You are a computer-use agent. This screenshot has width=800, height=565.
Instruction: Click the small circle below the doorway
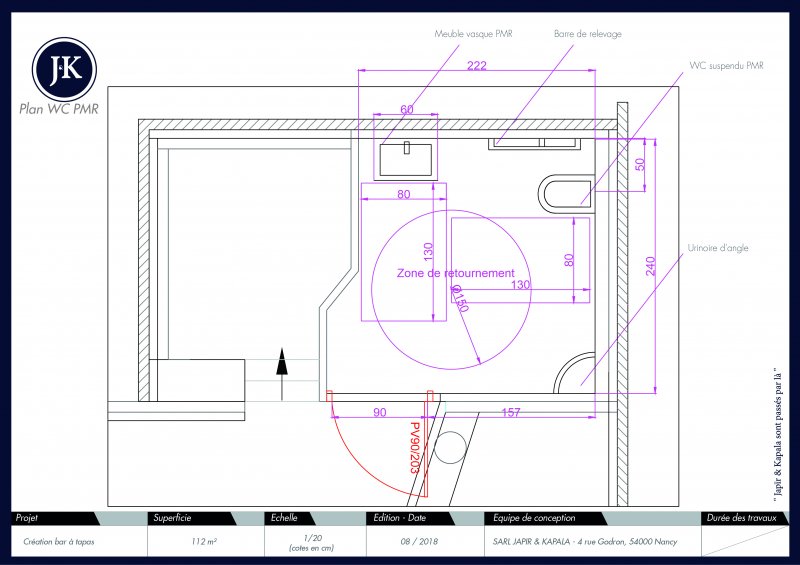pos(451,446)
